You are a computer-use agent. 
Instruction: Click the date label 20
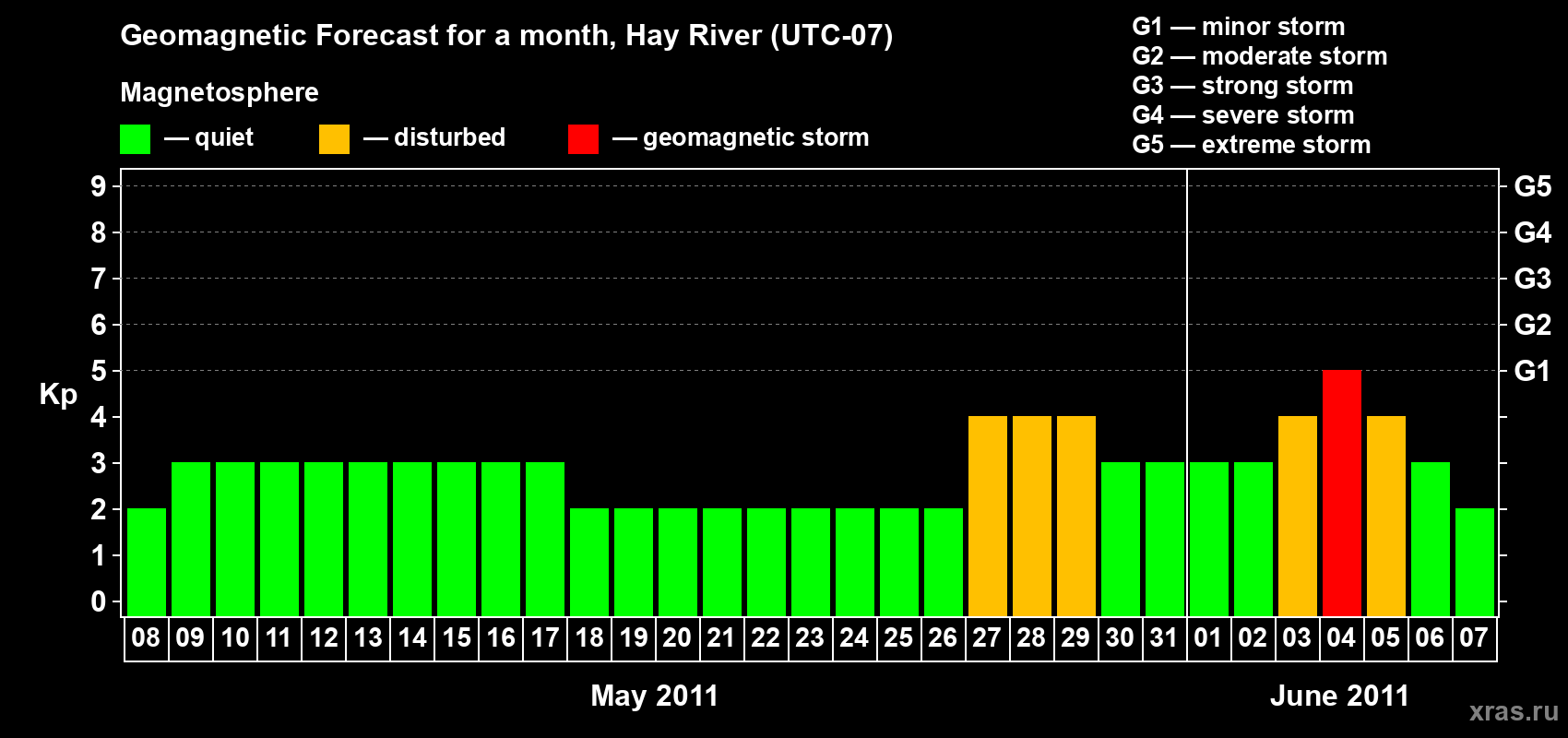click(x=677, y=637)
